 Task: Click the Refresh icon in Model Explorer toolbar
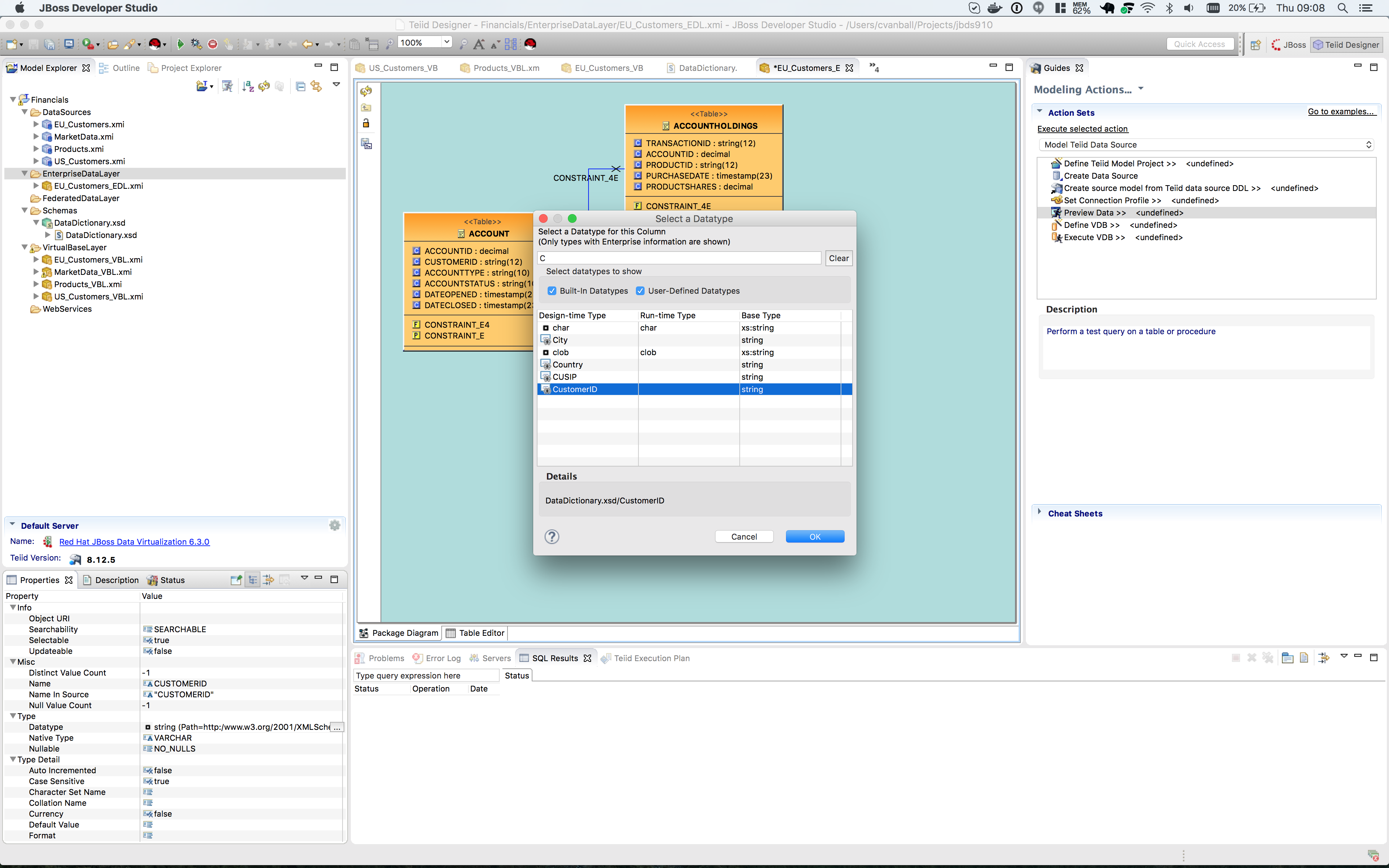point(263,86)
